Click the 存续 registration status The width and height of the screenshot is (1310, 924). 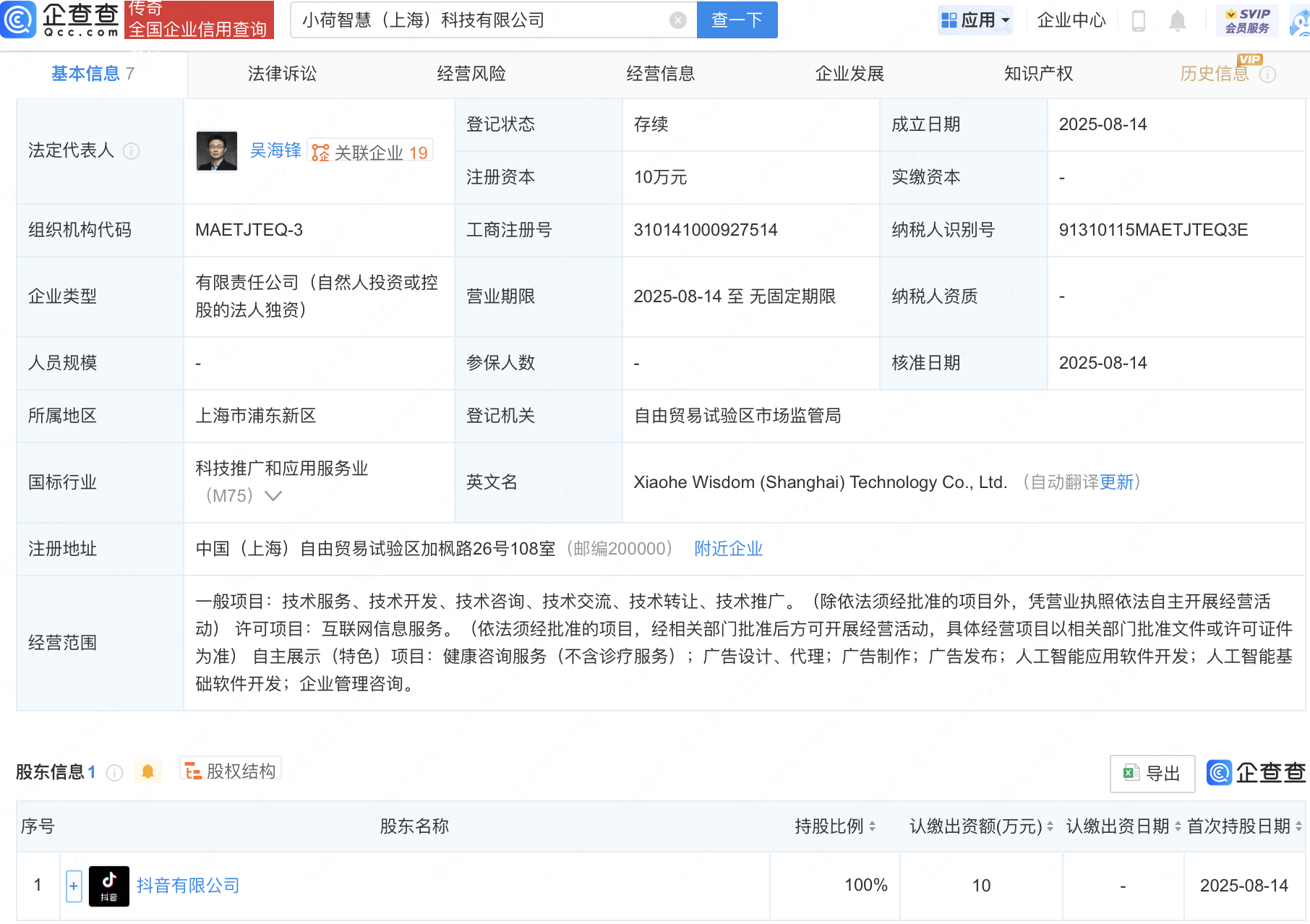tap(651, 124)
